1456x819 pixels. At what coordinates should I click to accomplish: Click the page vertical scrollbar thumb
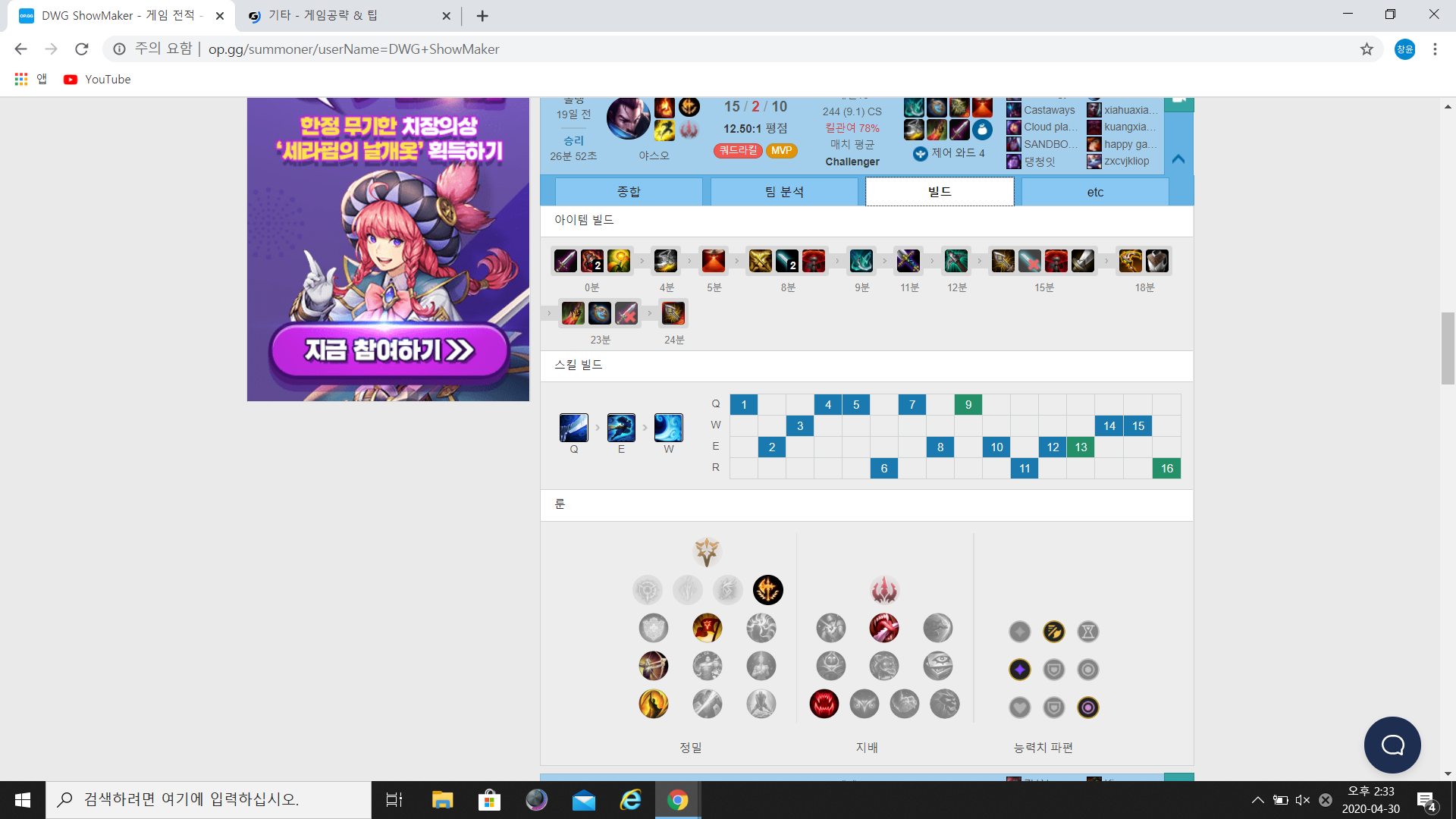pos(1448,349)
